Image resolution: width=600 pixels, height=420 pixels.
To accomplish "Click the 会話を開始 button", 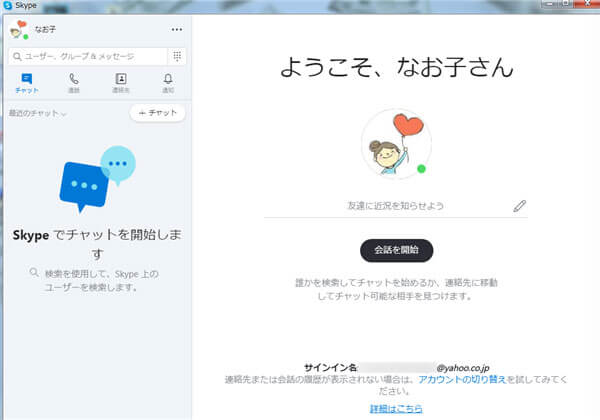I will point(396,251).
